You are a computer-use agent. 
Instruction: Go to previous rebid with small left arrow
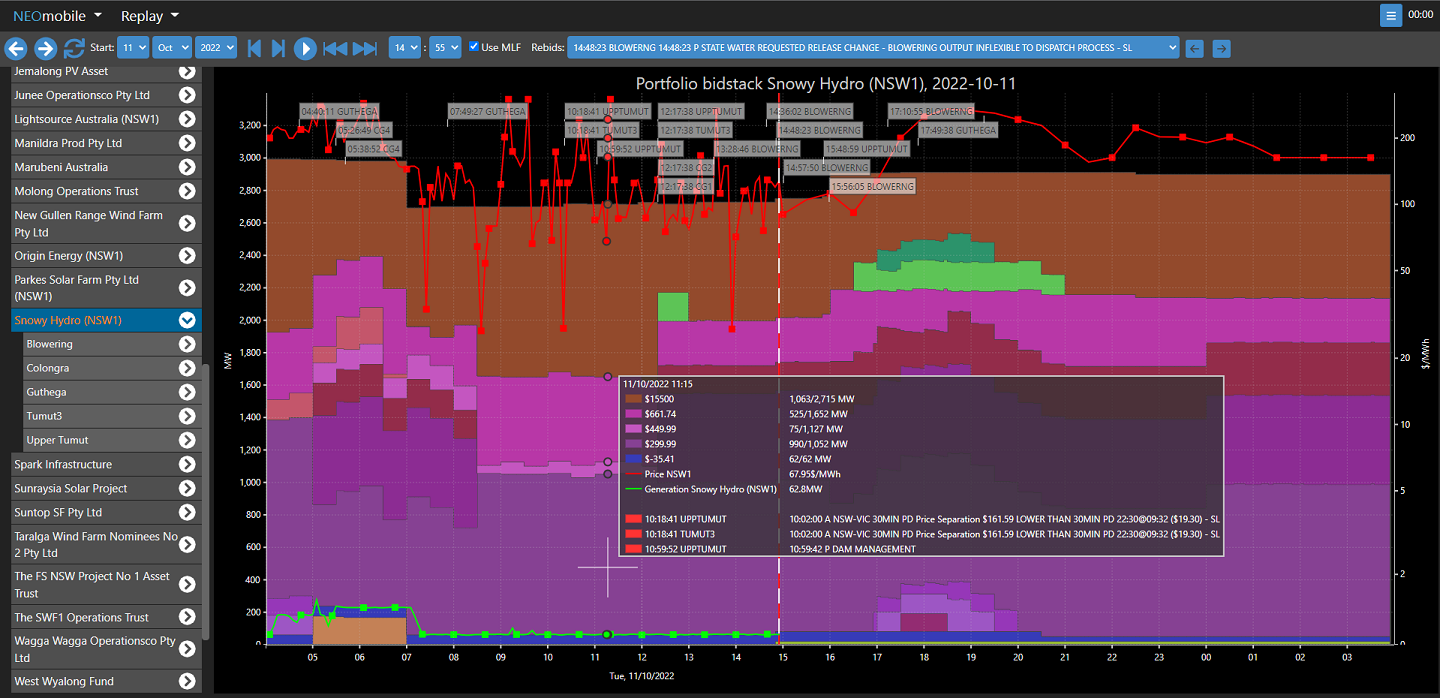click(x=1194, y=48)
